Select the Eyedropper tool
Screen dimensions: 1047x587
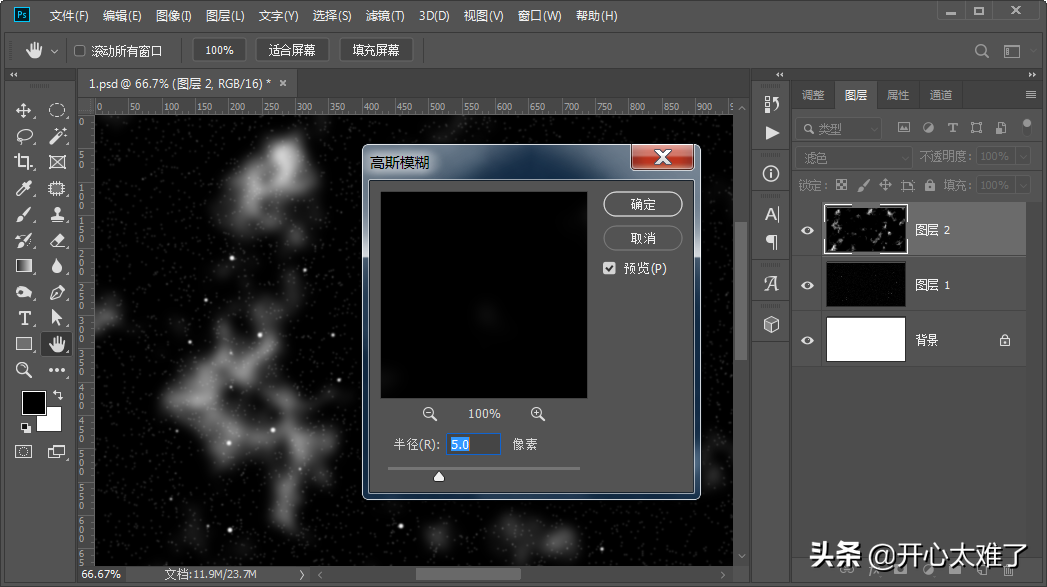[x=24, y=189]
